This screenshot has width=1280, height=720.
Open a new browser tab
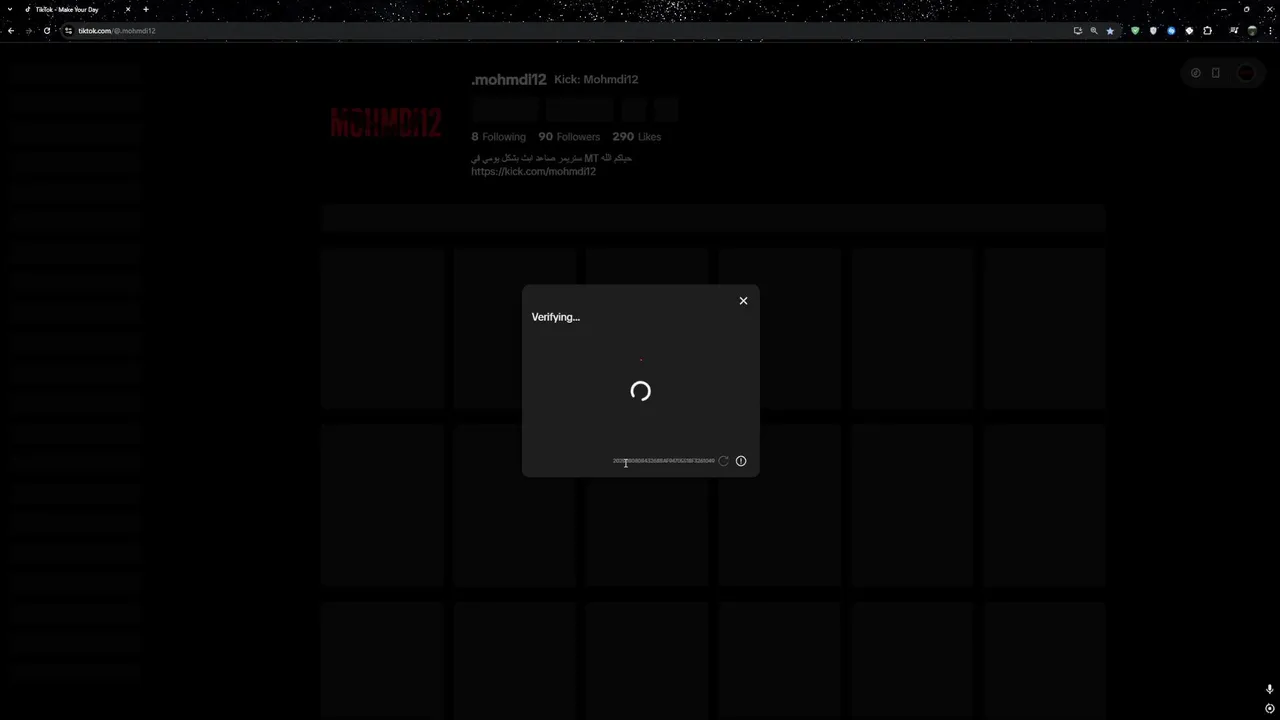point(146,10)
